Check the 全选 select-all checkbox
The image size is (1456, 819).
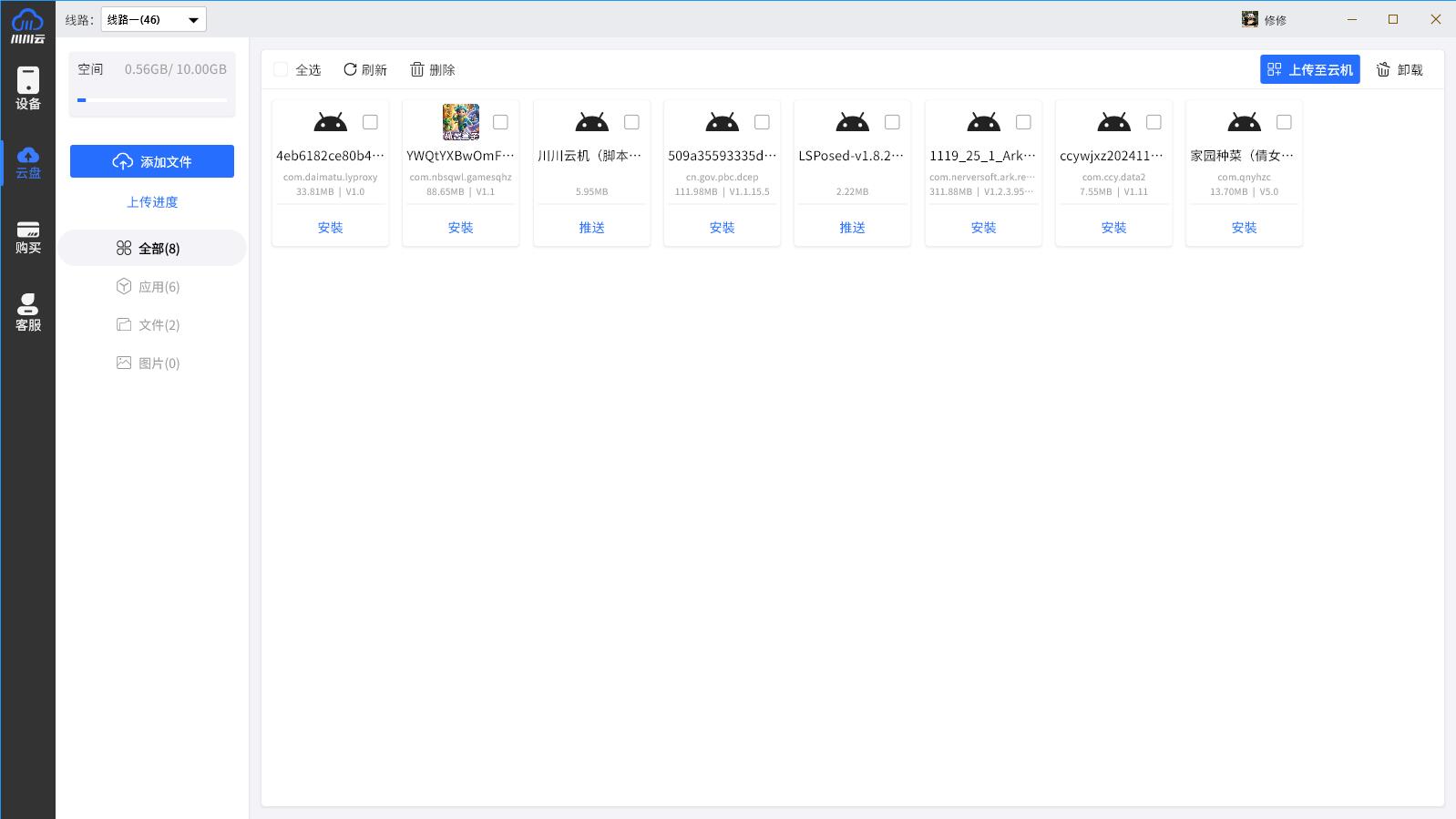coord(281,69)
